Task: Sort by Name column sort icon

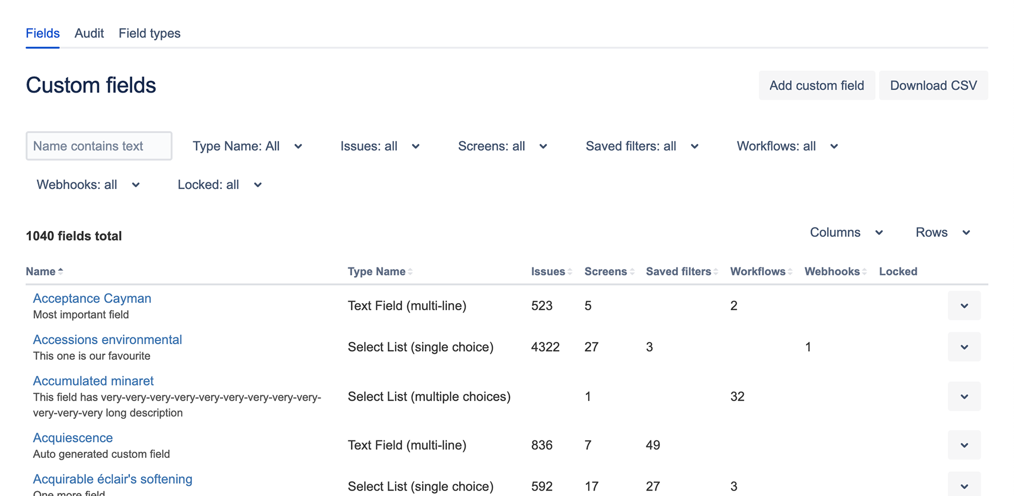Action: coord(61,271)
